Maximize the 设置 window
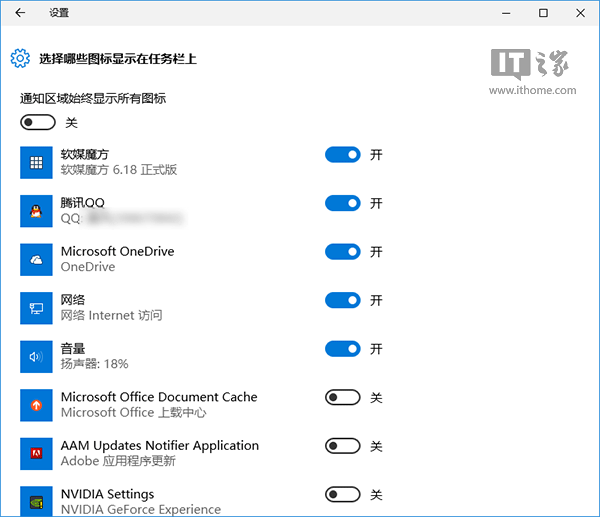Viewport: 600px width, 517px height. (543, 13)
